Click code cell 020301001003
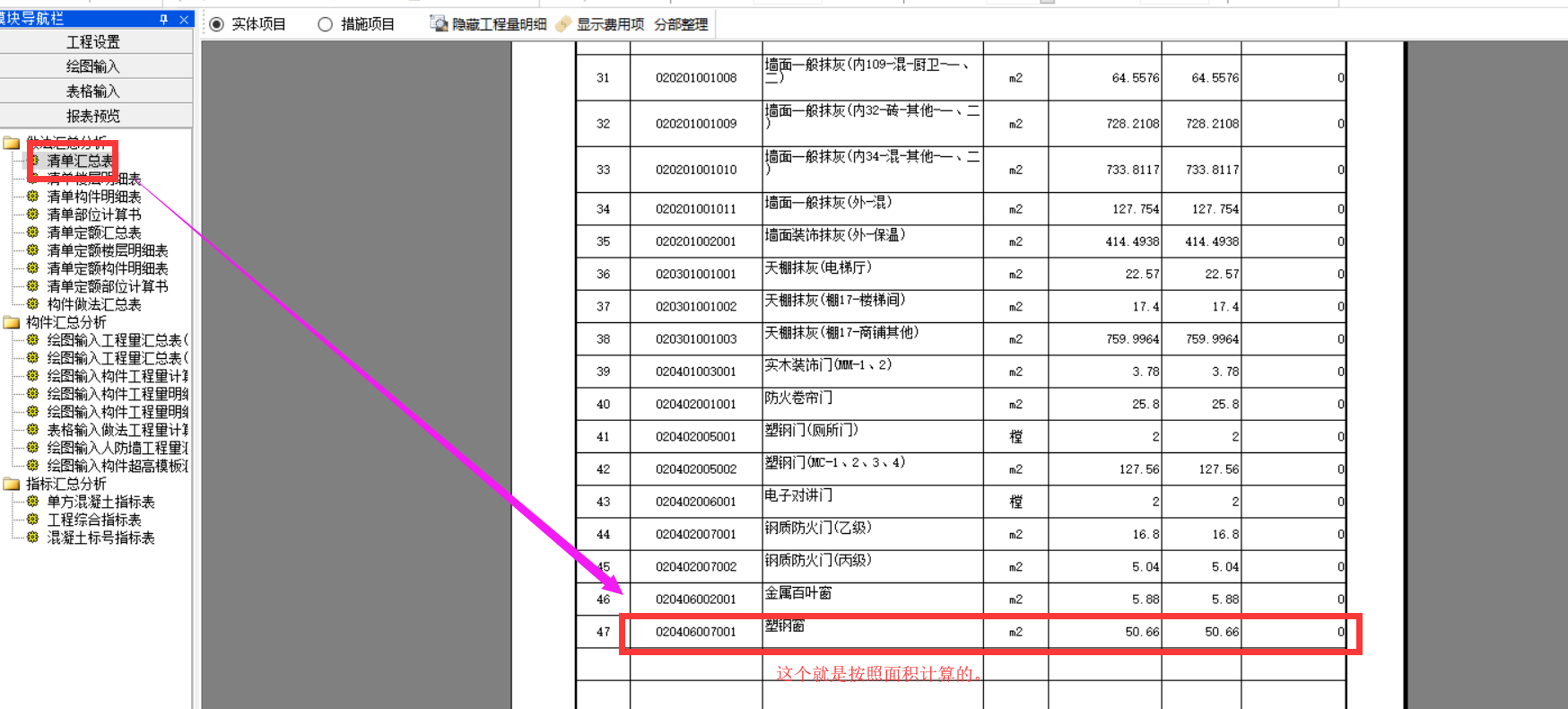The height and width of the screenshot is (709, 1568). click(696, 339)
